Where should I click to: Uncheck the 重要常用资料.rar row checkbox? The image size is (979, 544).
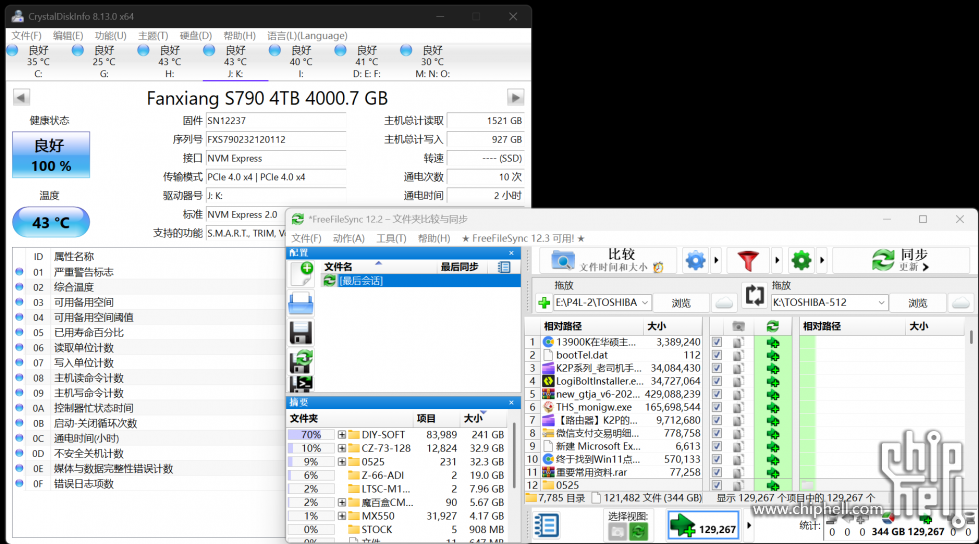tap(717, 472)
